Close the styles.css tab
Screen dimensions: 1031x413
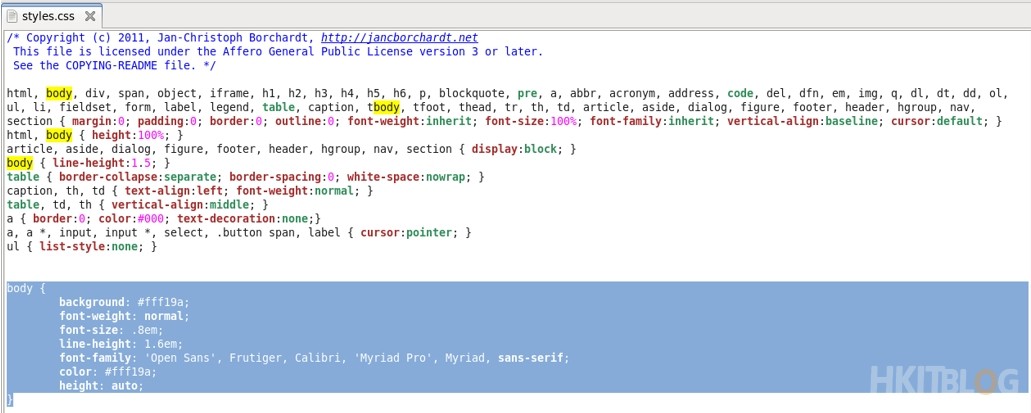[90, 17]
